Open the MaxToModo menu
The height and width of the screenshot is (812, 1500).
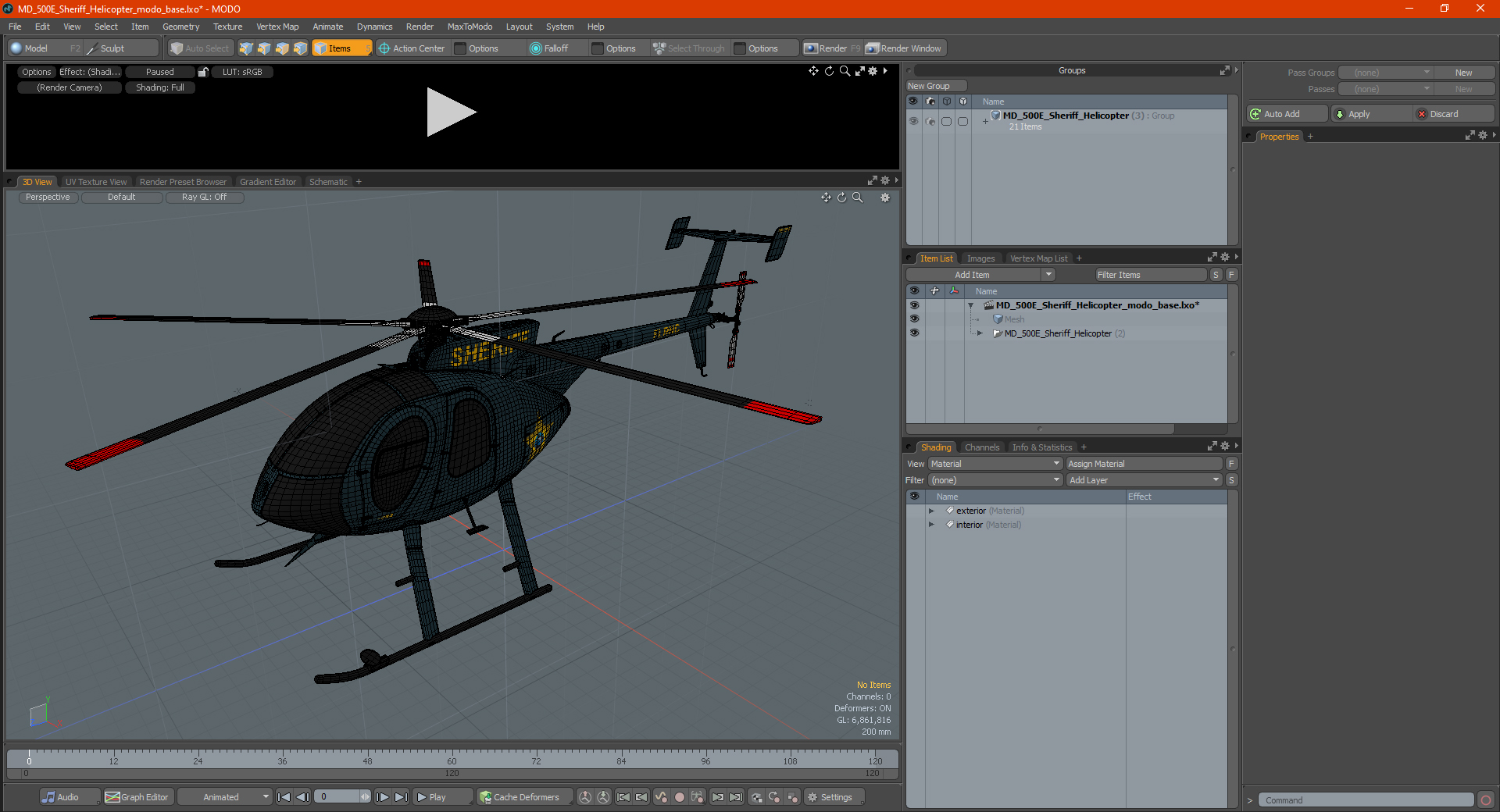470,27
